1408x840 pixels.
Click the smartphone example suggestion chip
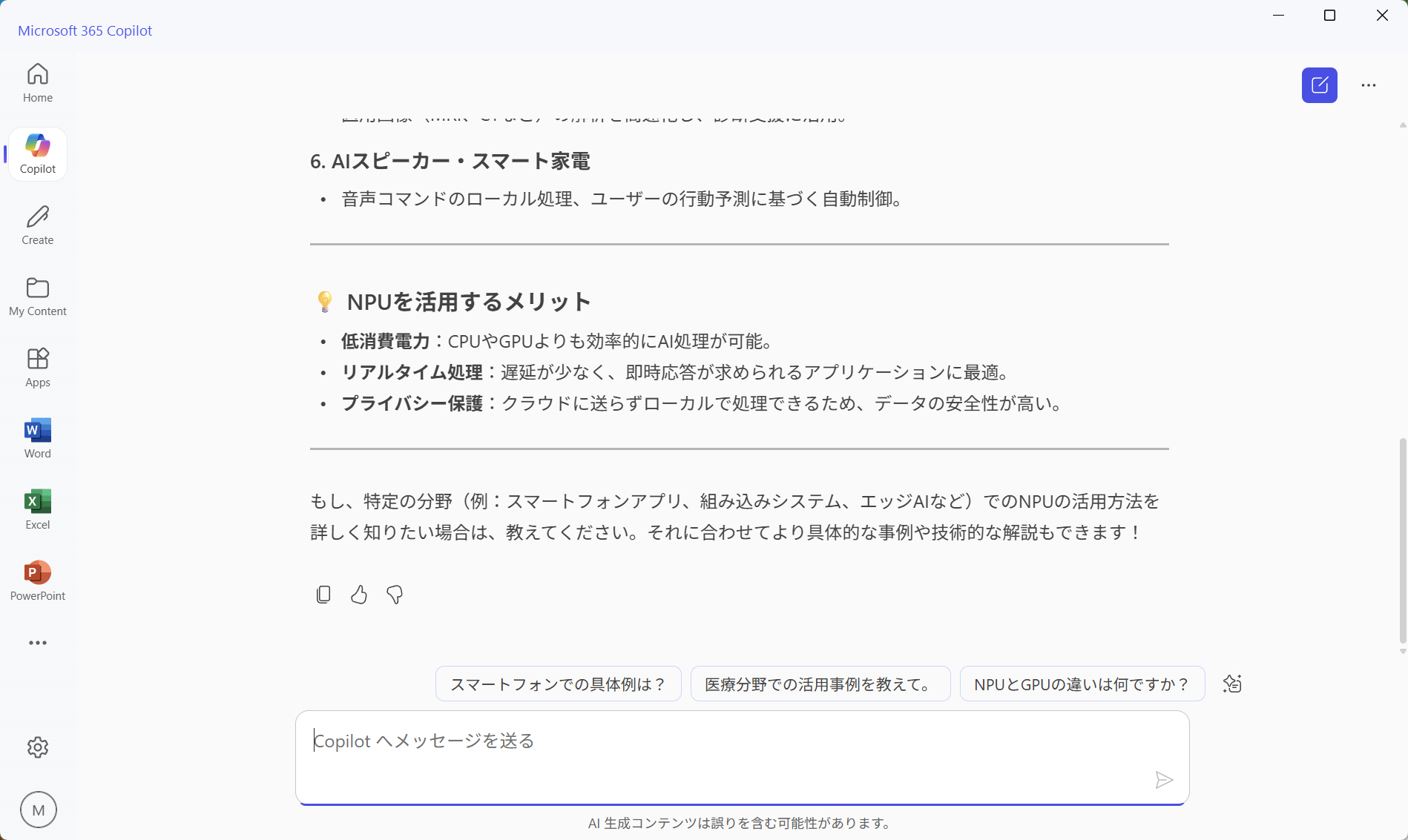point(558,684)
